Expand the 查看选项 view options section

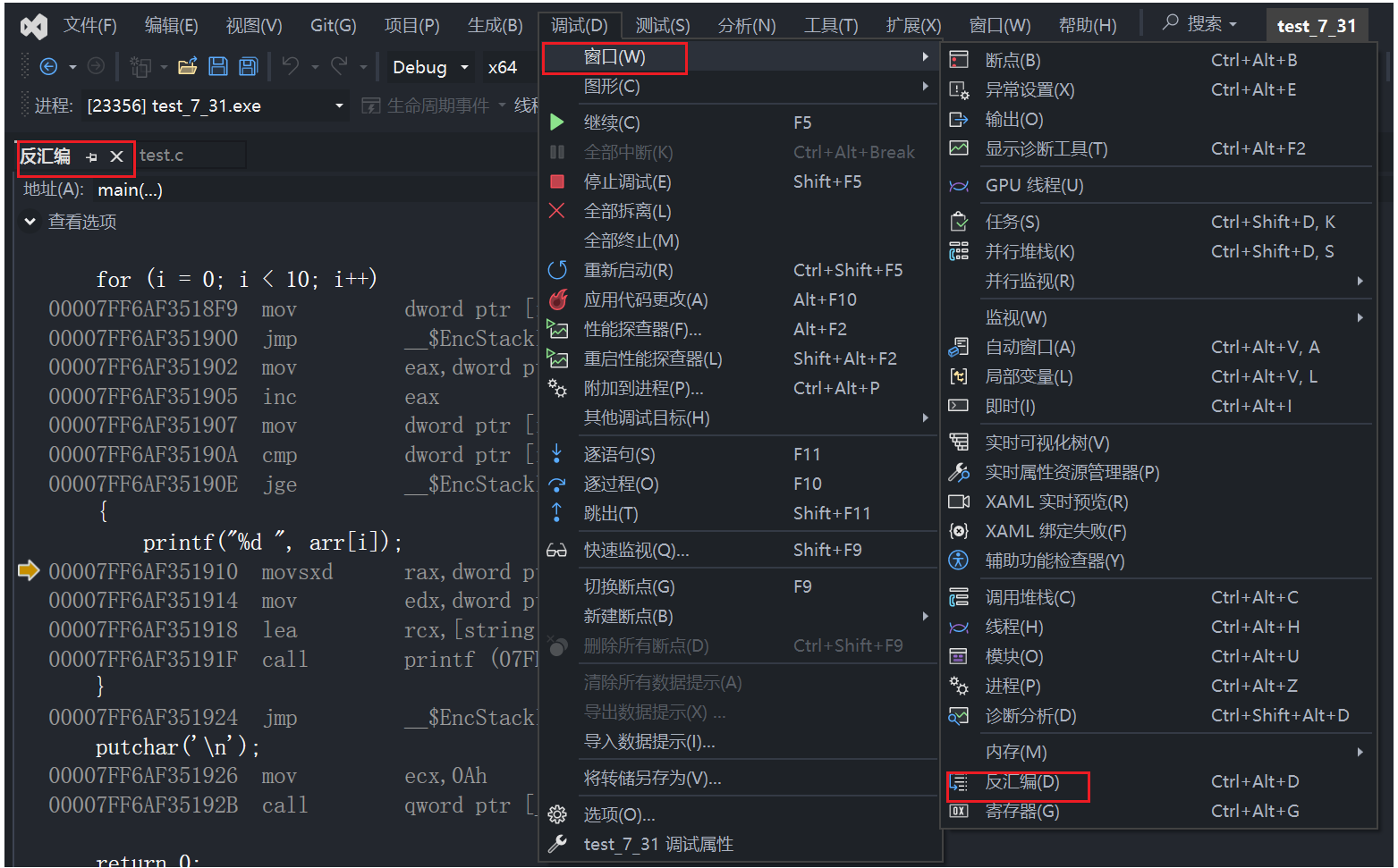(x=30, y=222)
